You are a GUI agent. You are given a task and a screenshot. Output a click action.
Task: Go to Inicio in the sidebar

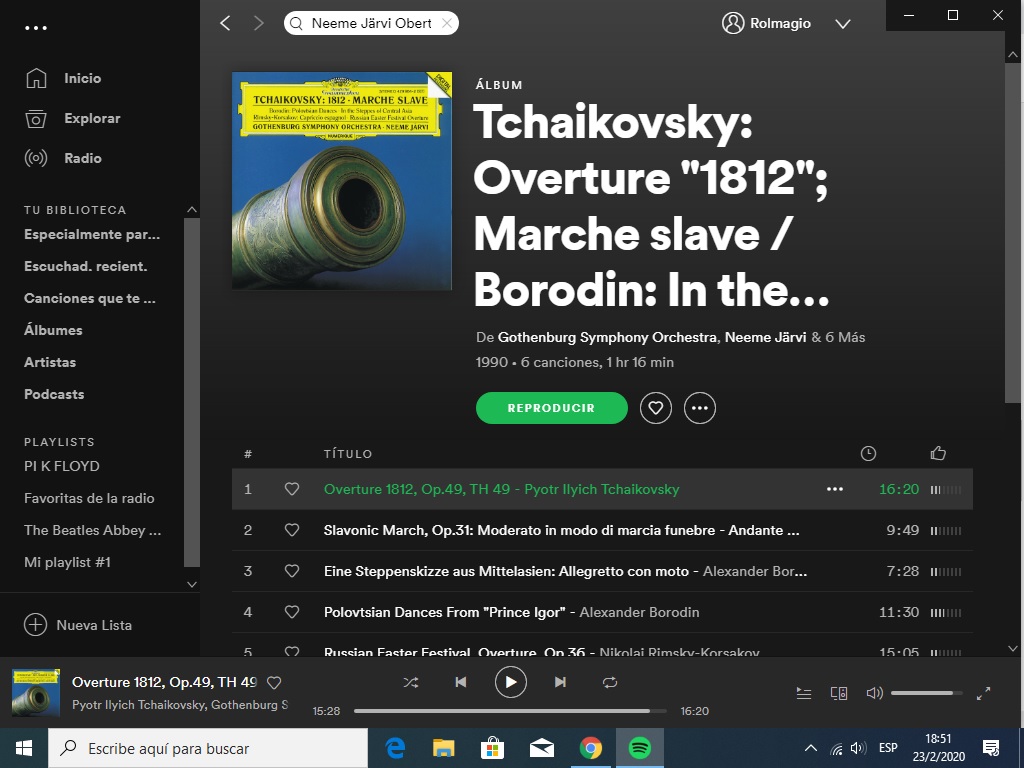coord(63,78)
